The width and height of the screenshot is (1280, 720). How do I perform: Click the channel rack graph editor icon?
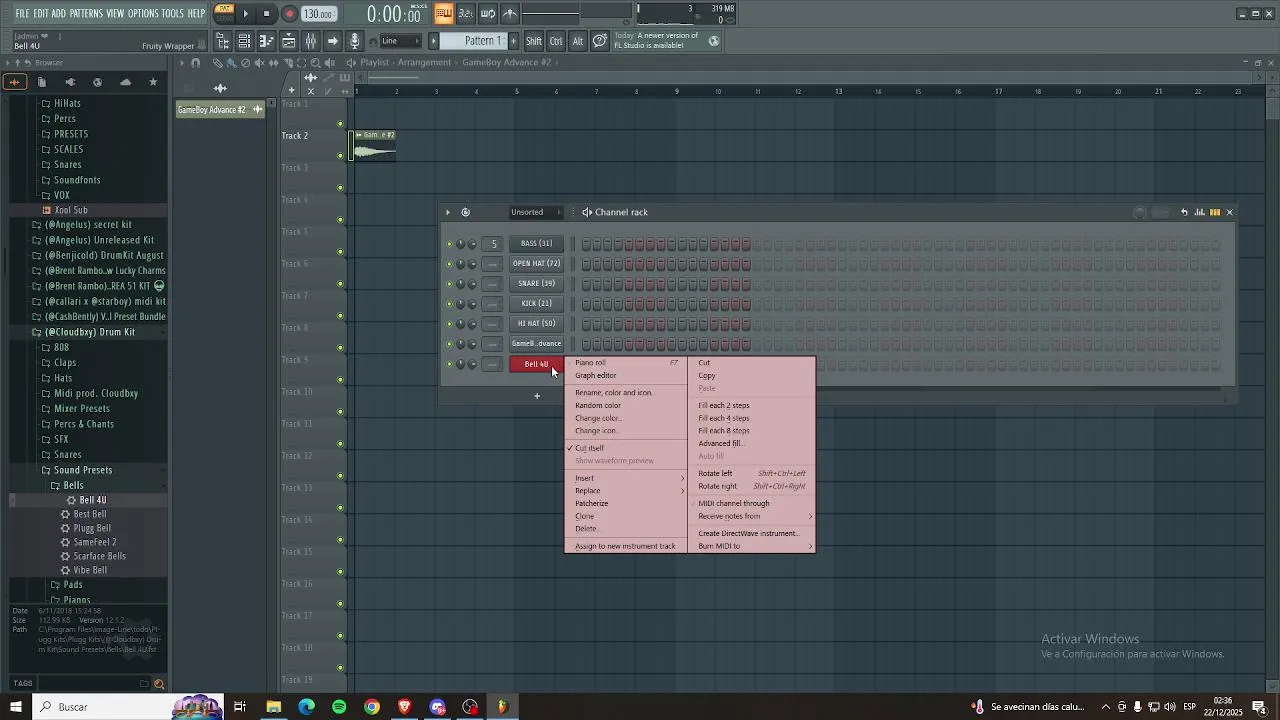click(1199, 212)
